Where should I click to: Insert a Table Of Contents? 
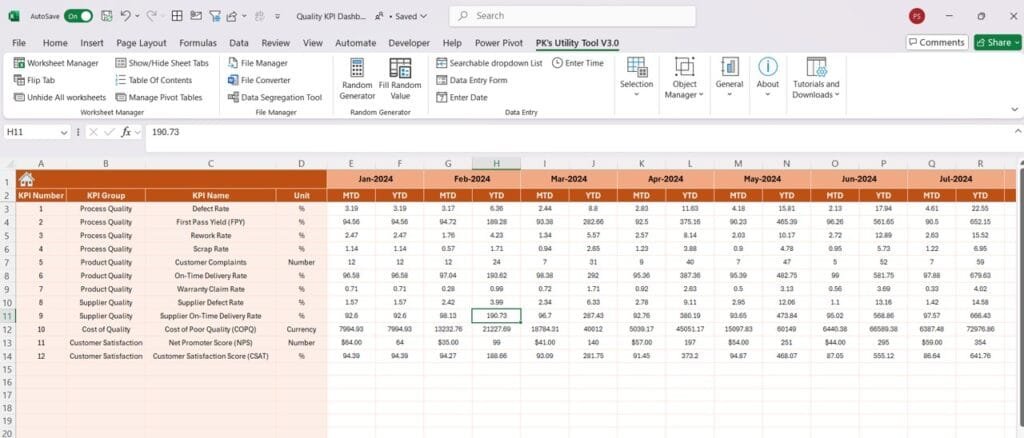[153, 80]
